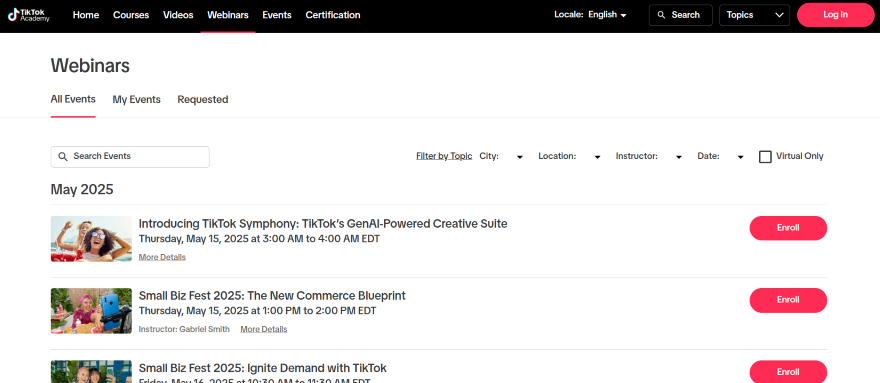880x383 pixels.
Task: Click the magnifier icon in top Search button
Action: tap(662, 15)
